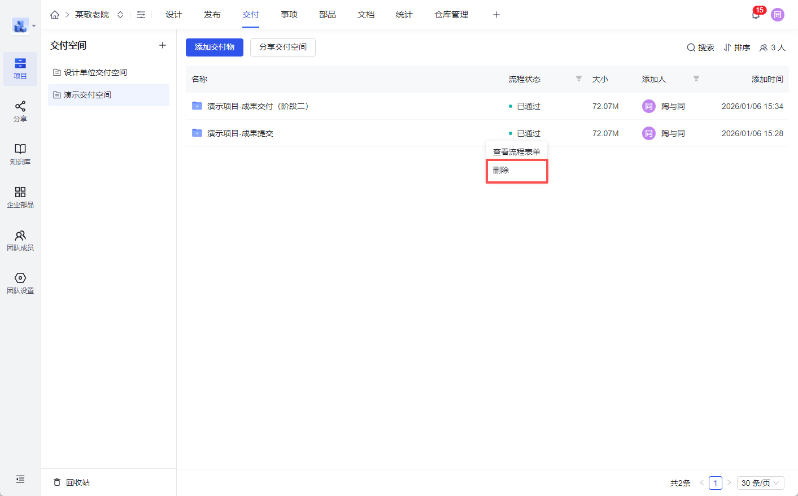Select 删除 in the context menu

[517, 171]
